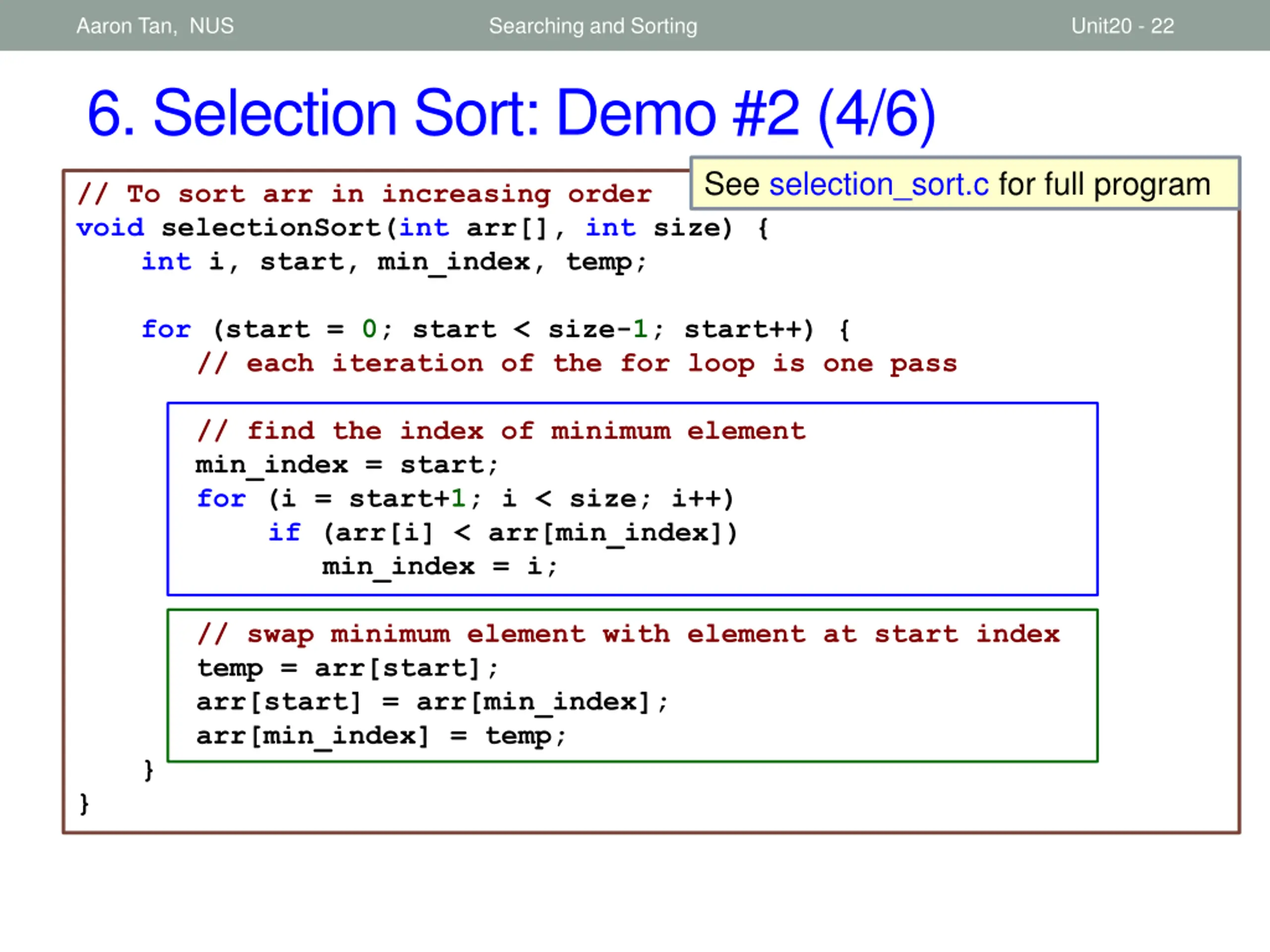
Task: Click the "min_index = i;" statement
Action: (x=439, y=567)
